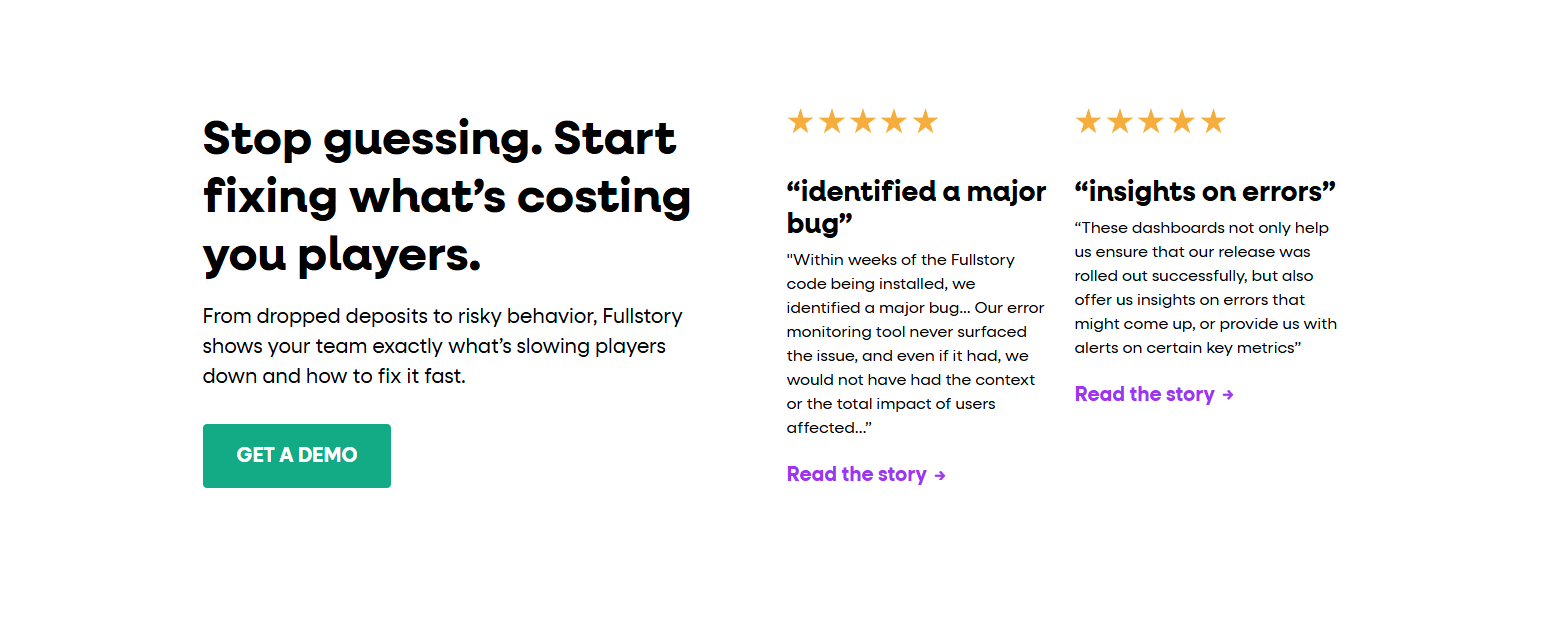Click the second star of the insights on errors review
The image size is (1541, 633).
(1119, 121)
